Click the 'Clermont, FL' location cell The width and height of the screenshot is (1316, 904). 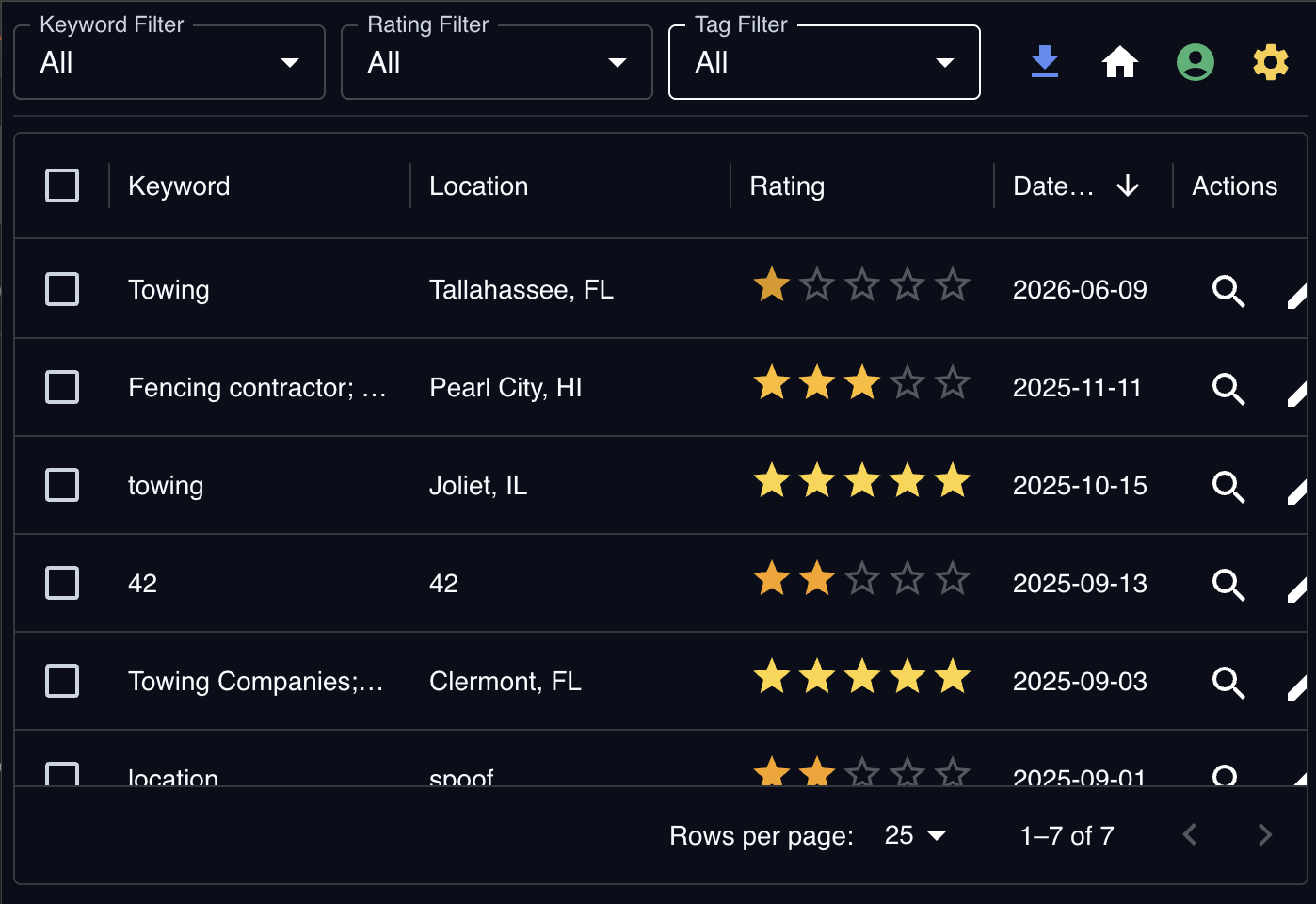(506, 682)
